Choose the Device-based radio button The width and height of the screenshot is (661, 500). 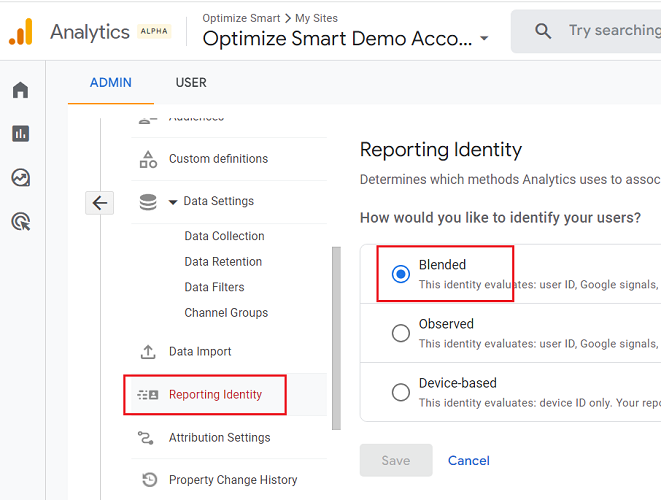click(x=401, y=392)
